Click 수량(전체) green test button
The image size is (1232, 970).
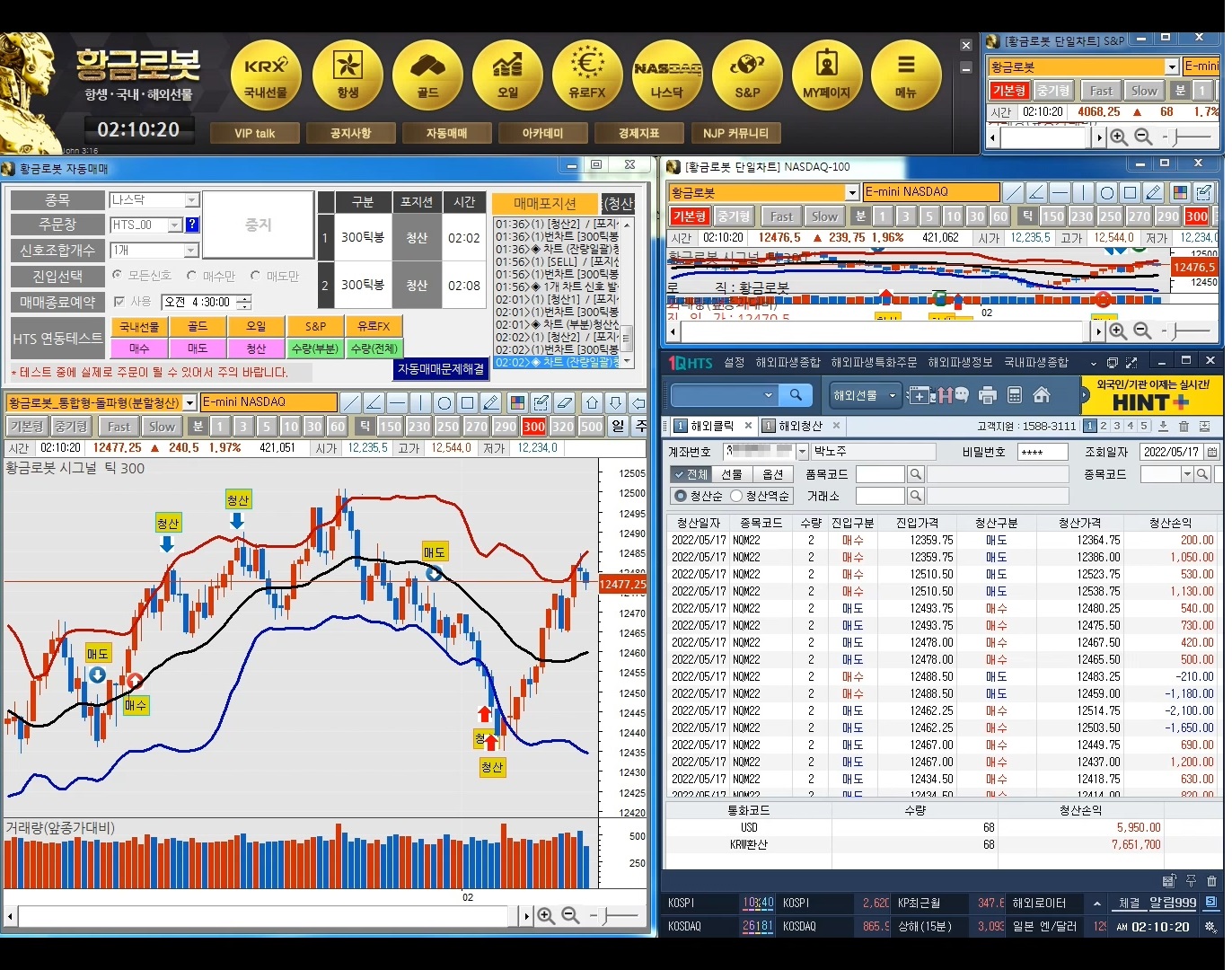tap(374, 348)
